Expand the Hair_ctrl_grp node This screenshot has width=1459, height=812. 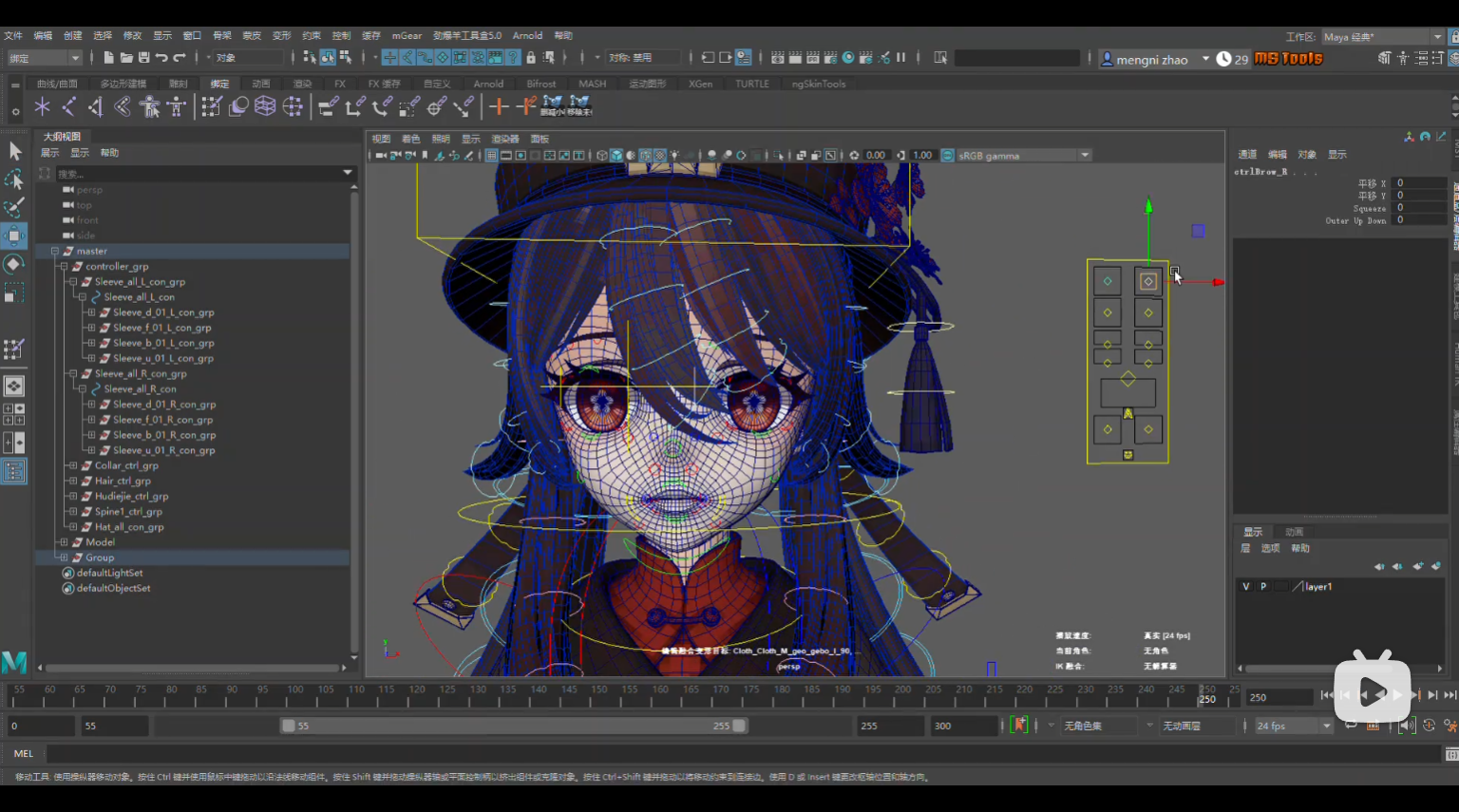point(73,482)
